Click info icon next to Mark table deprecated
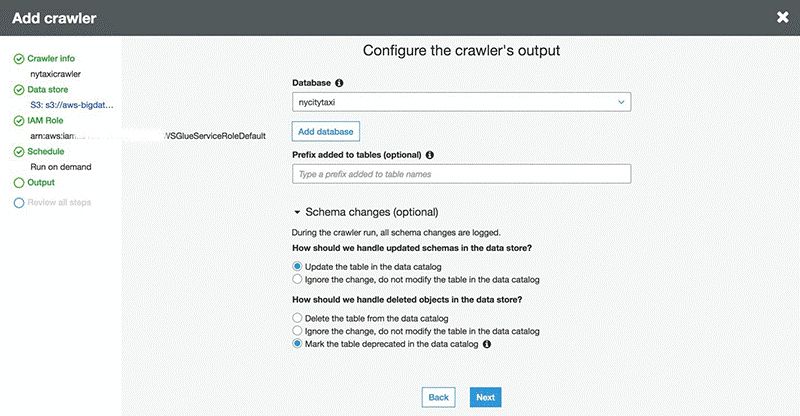 click(x=487, y=344)
